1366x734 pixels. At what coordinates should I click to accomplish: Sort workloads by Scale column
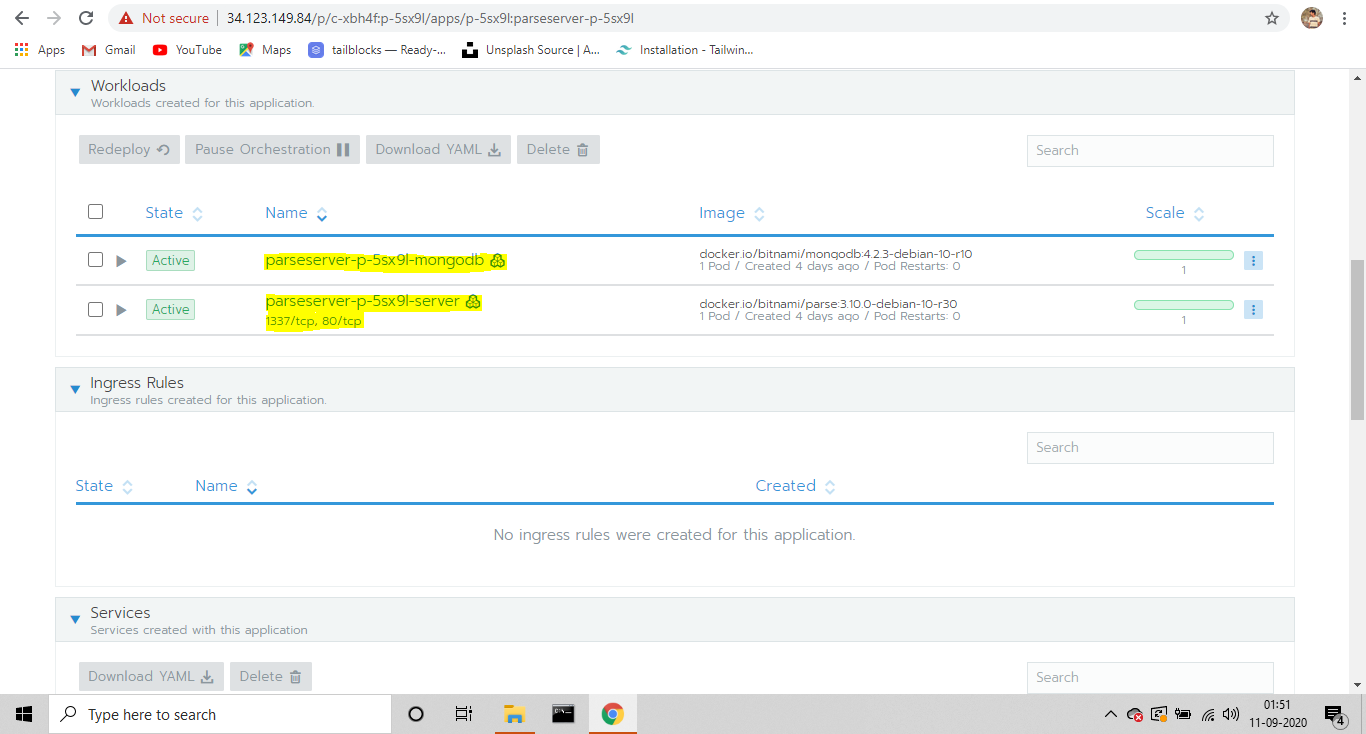(x=1175, y=213)
